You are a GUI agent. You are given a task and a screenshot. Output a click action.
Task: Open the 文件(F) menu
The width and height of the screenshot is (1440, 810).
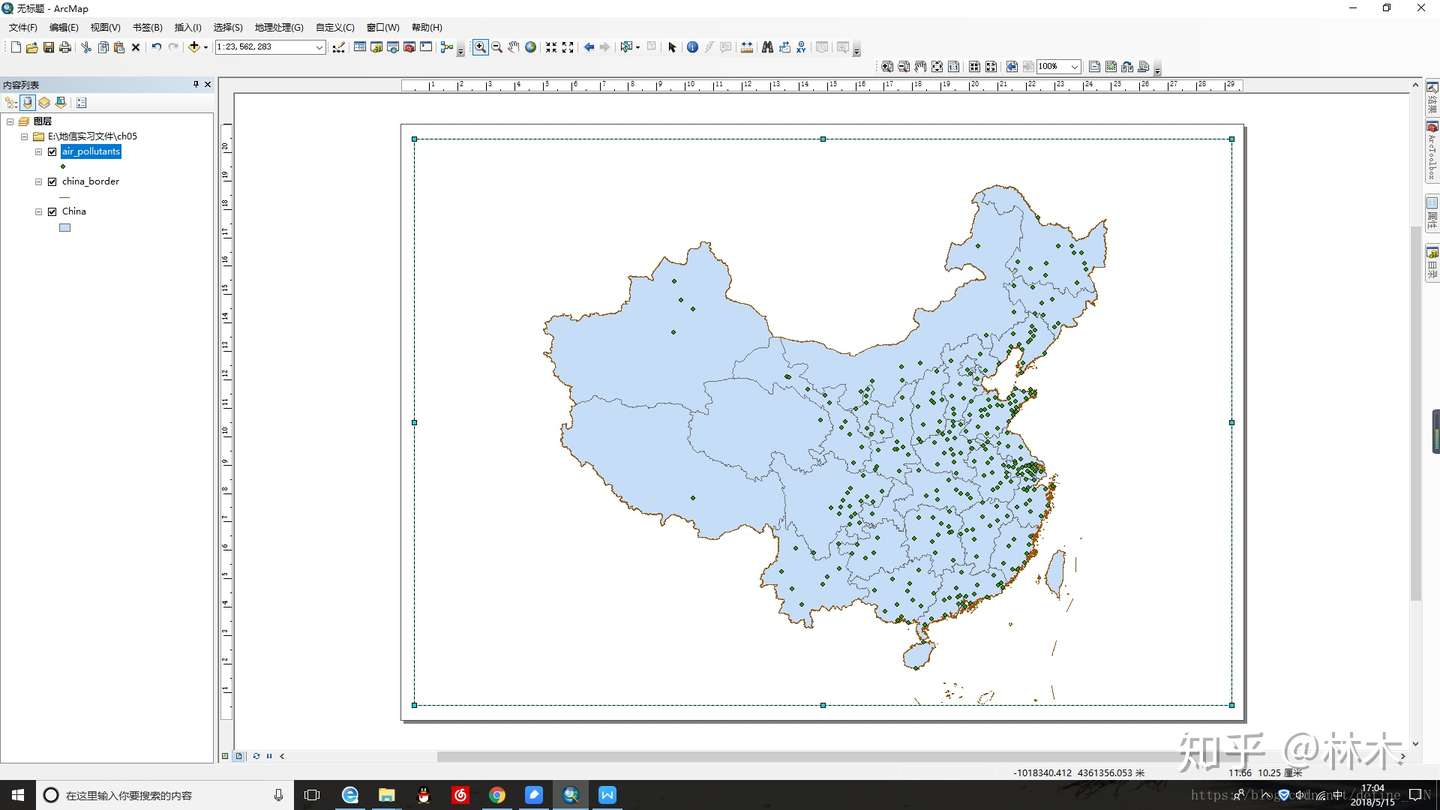23,28
